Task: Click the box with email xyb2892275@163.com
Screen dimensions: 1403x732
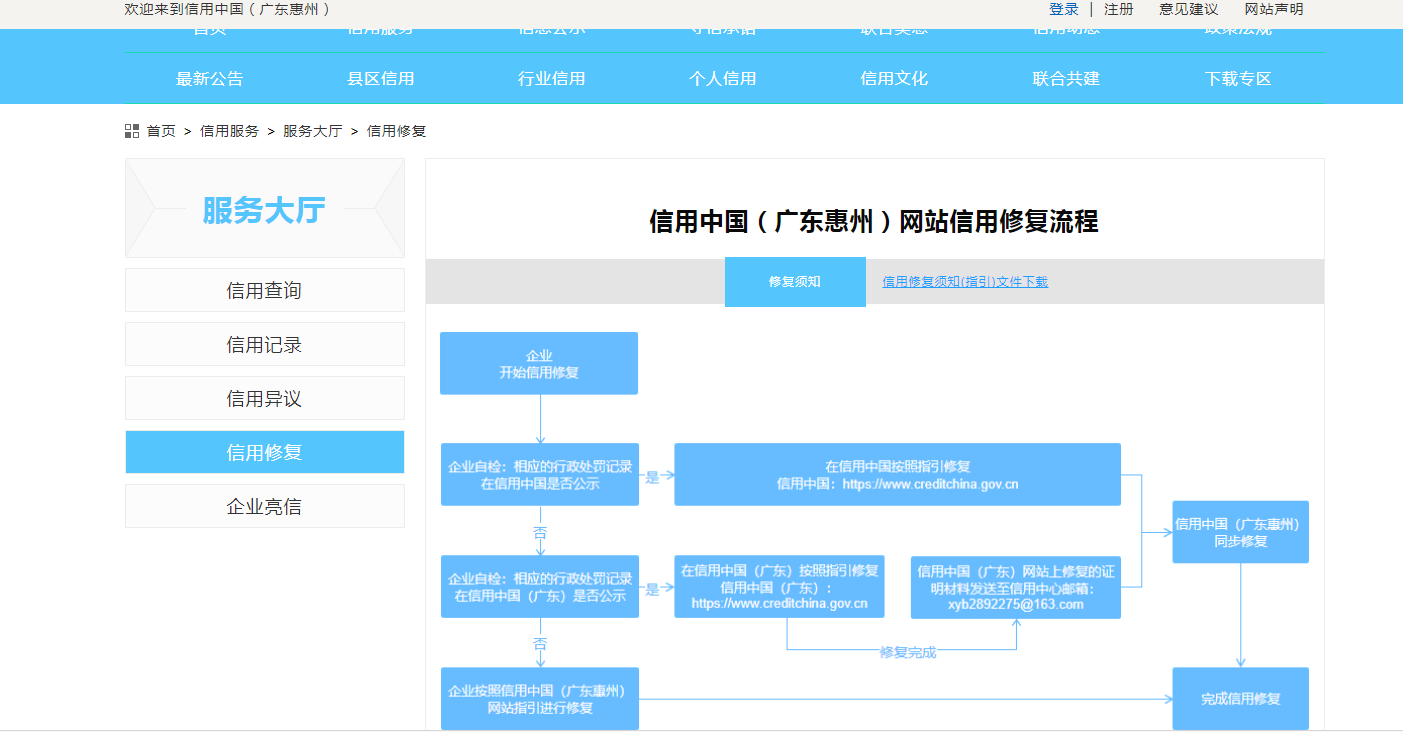Action: 1016,587
